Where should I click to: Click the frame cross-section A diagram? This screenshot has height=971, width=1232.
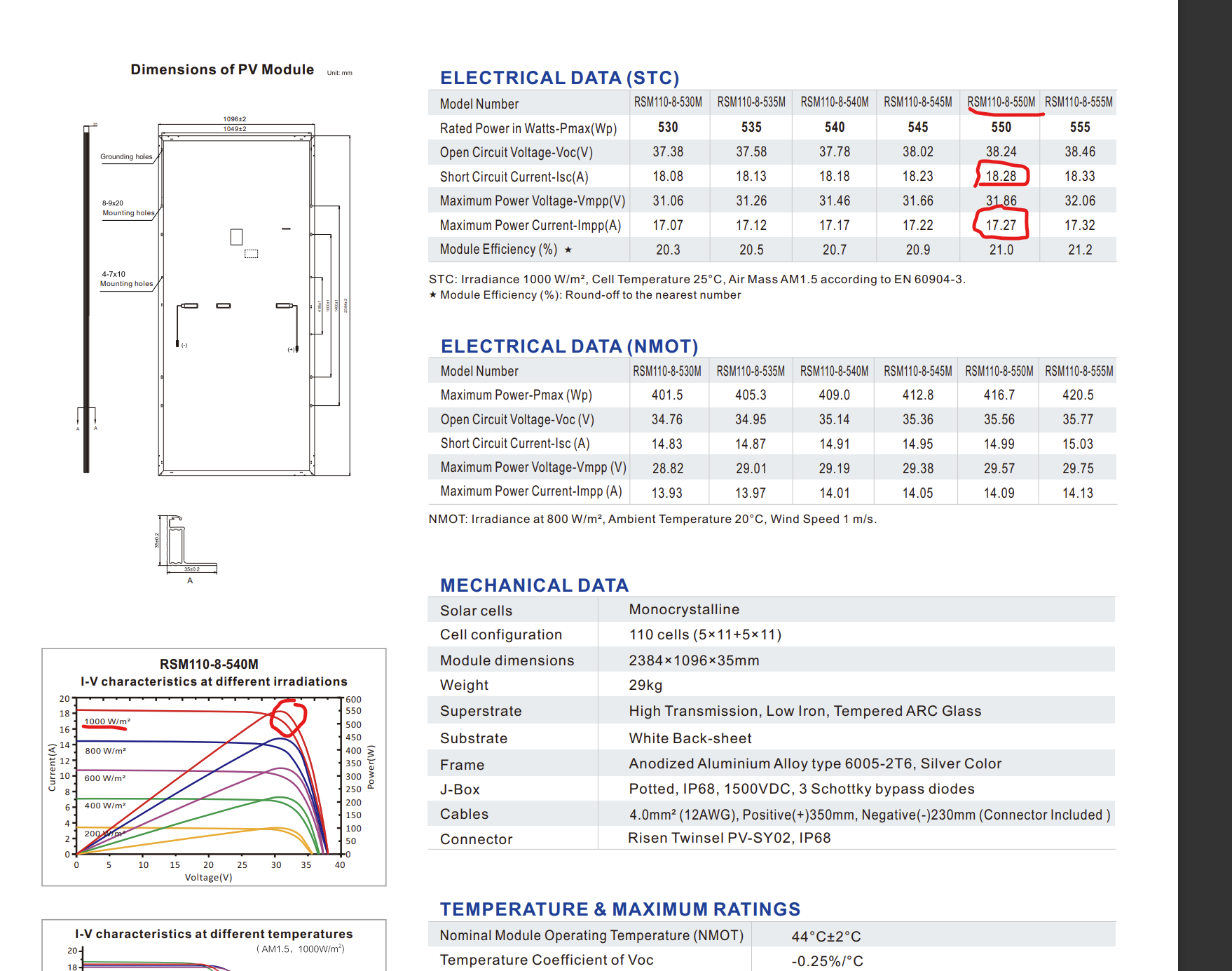pyautogui.click(x=186, y=545)
